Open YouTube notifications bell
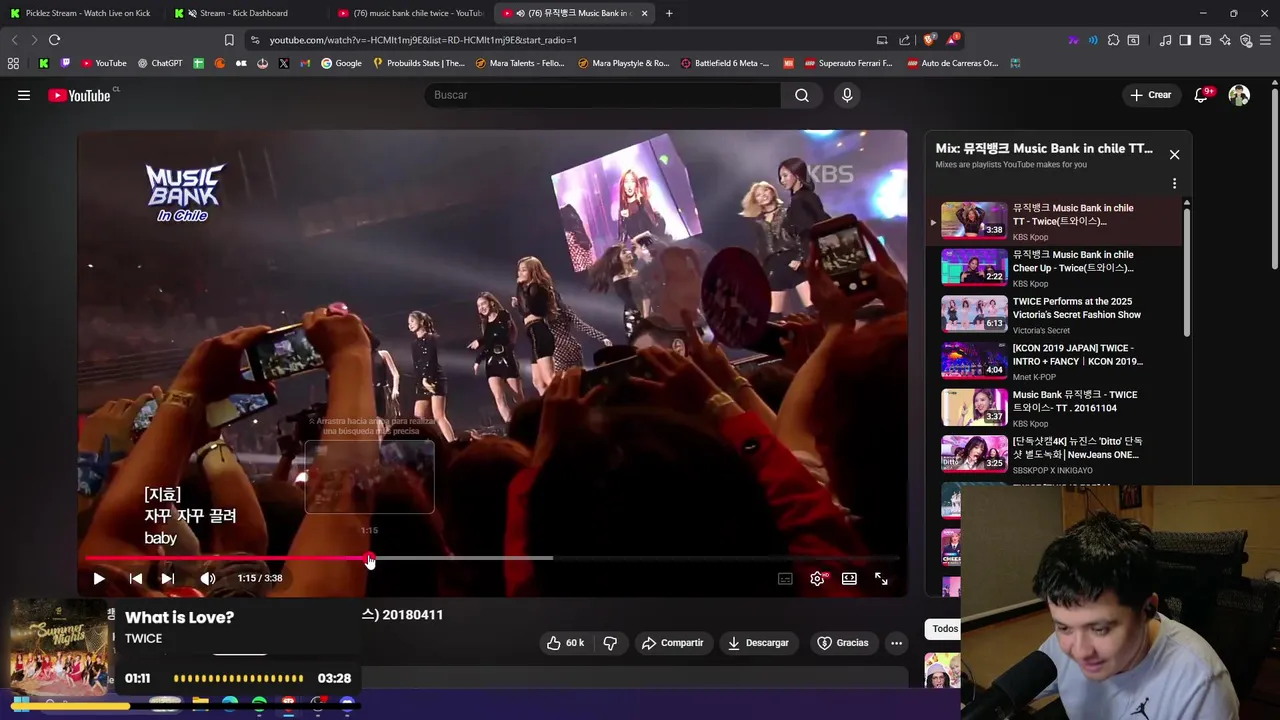1280x720 pixels. pos(1201,95)
